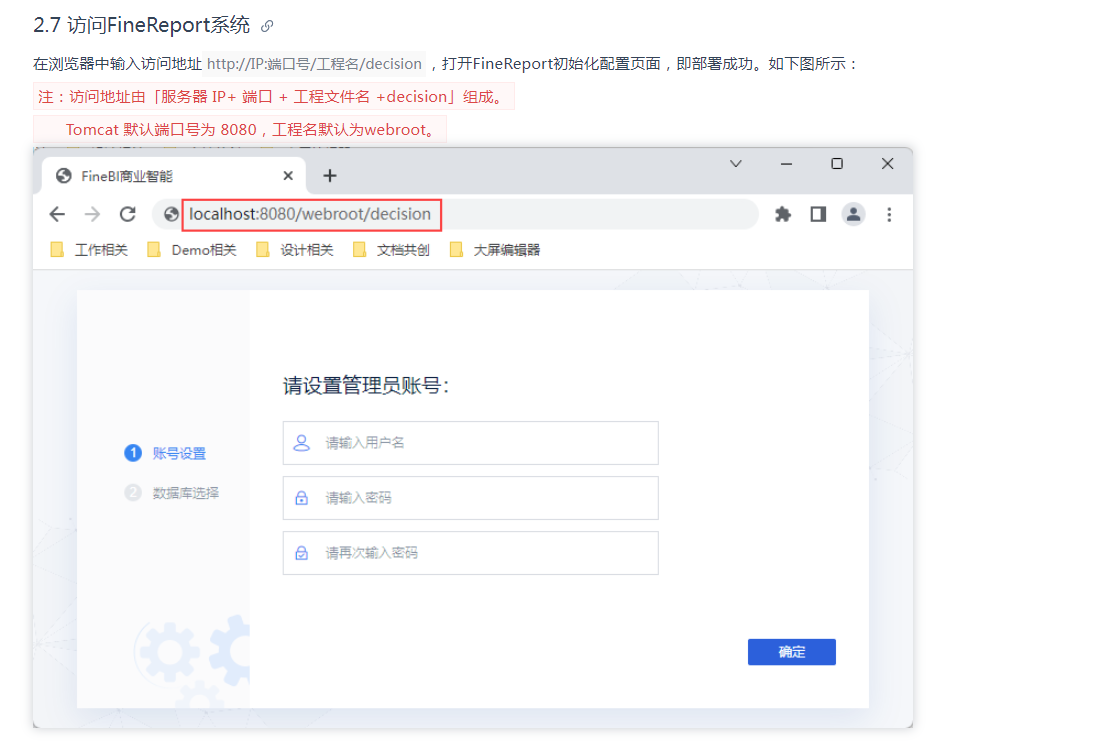Open the extensions puzzle icon
This screenshot has width=1110, height=742.
[783, 214]
